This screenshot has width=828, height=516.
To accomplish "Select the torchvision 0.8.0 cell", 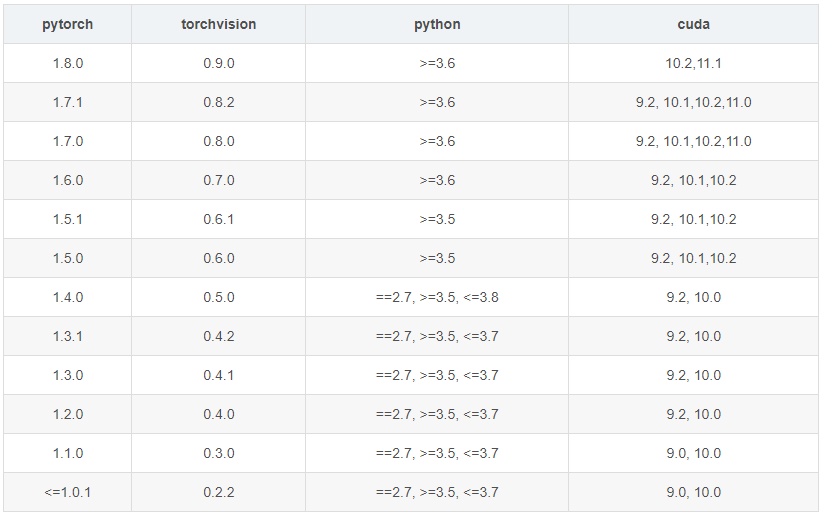I will [x=218, y=141].
